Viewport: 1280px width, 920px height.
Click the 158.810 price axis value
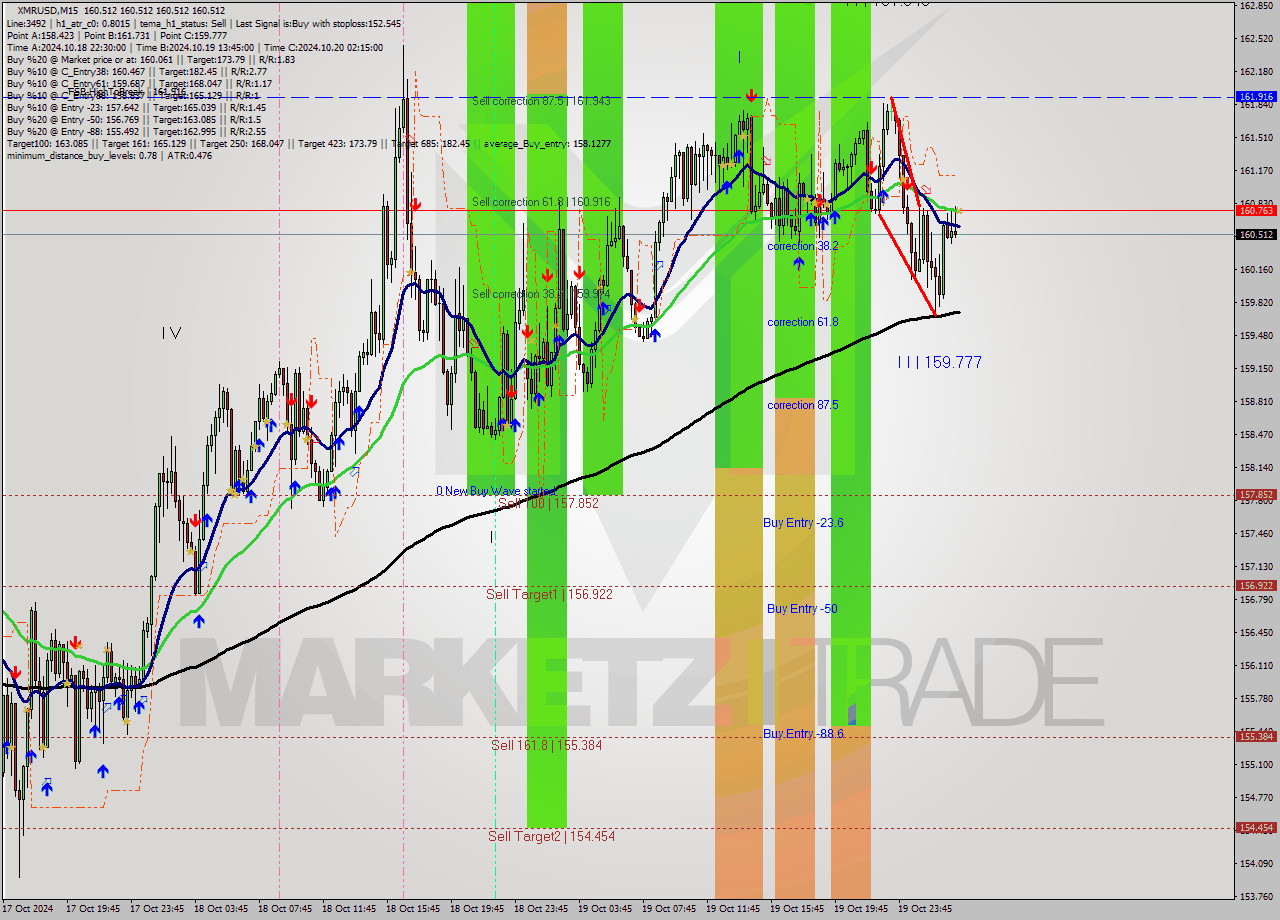click(1256, 402)
